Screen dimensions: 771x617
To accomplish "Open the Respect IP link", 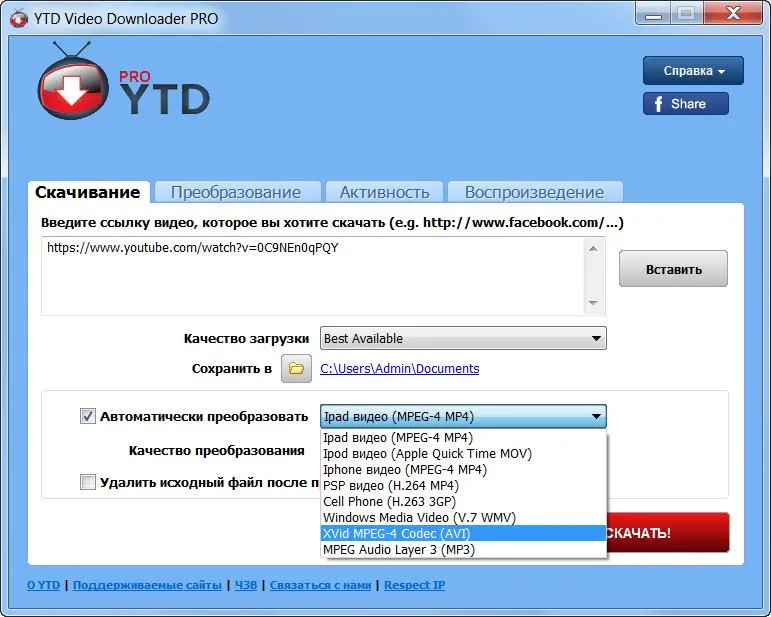I will [415, 585].
